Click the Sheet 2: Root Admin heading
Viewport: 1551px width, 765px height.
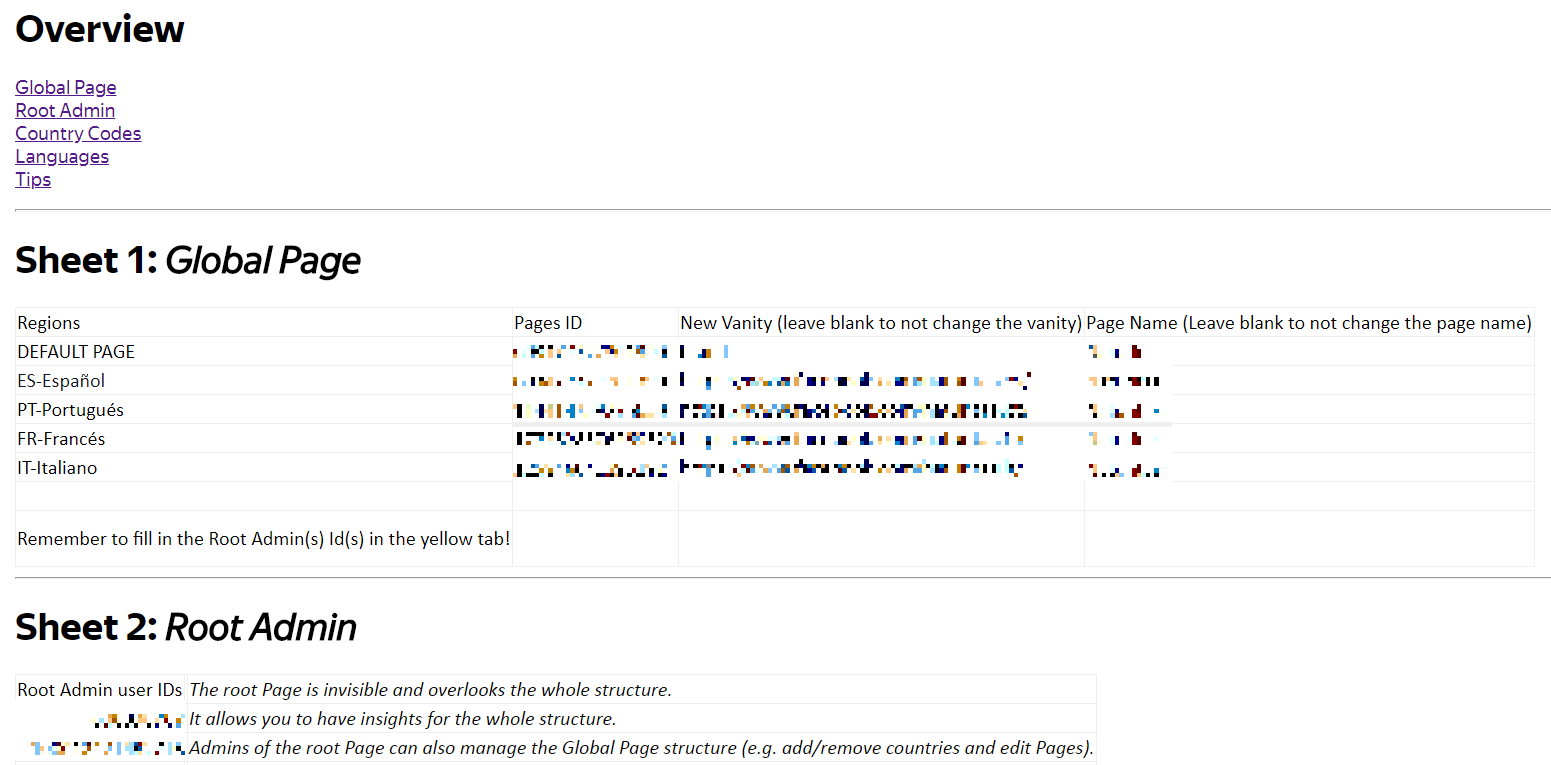point(186,628)
